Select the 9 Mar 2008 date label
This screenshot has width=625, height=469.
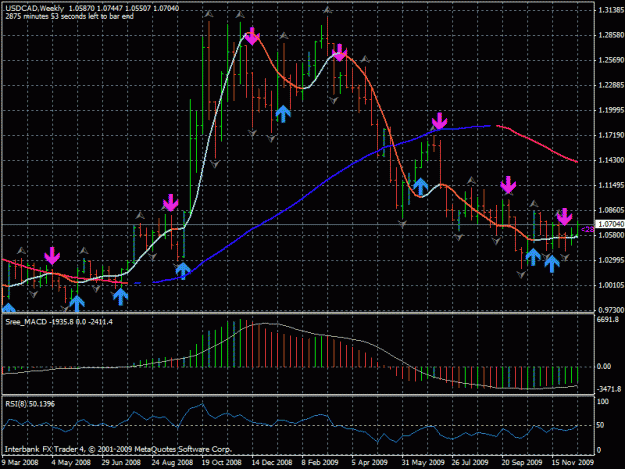click(20, 463)
